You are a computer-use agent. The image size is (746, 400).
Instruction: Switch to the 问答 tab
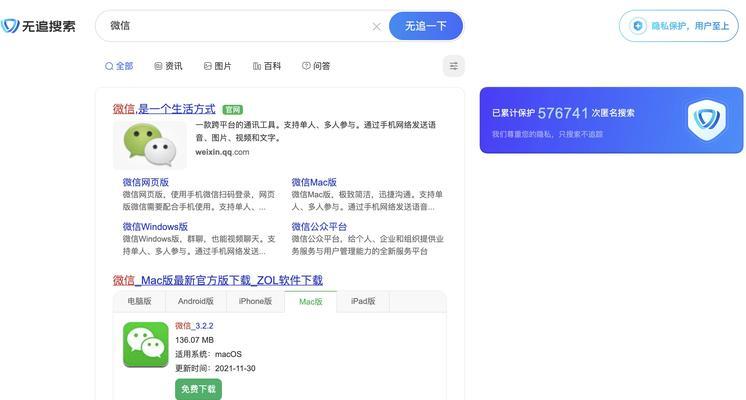coord(316,66)
